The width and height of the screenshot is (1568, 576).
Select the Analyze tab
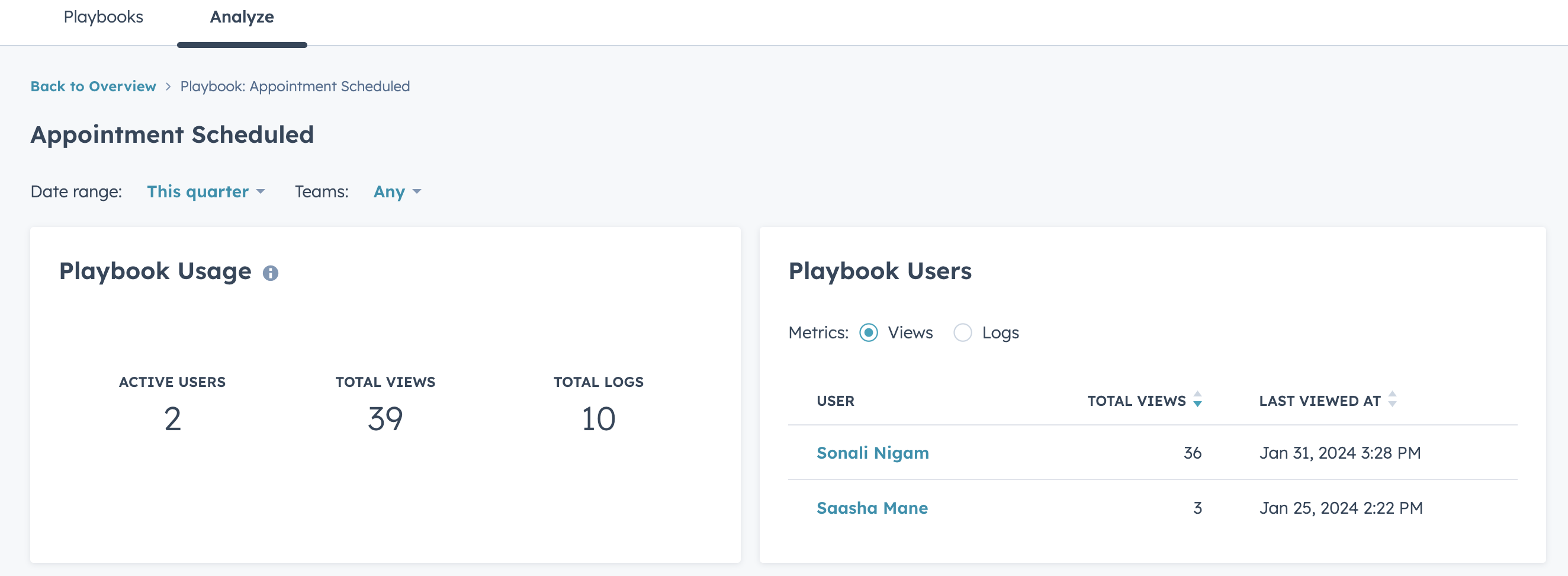(242, 17)
